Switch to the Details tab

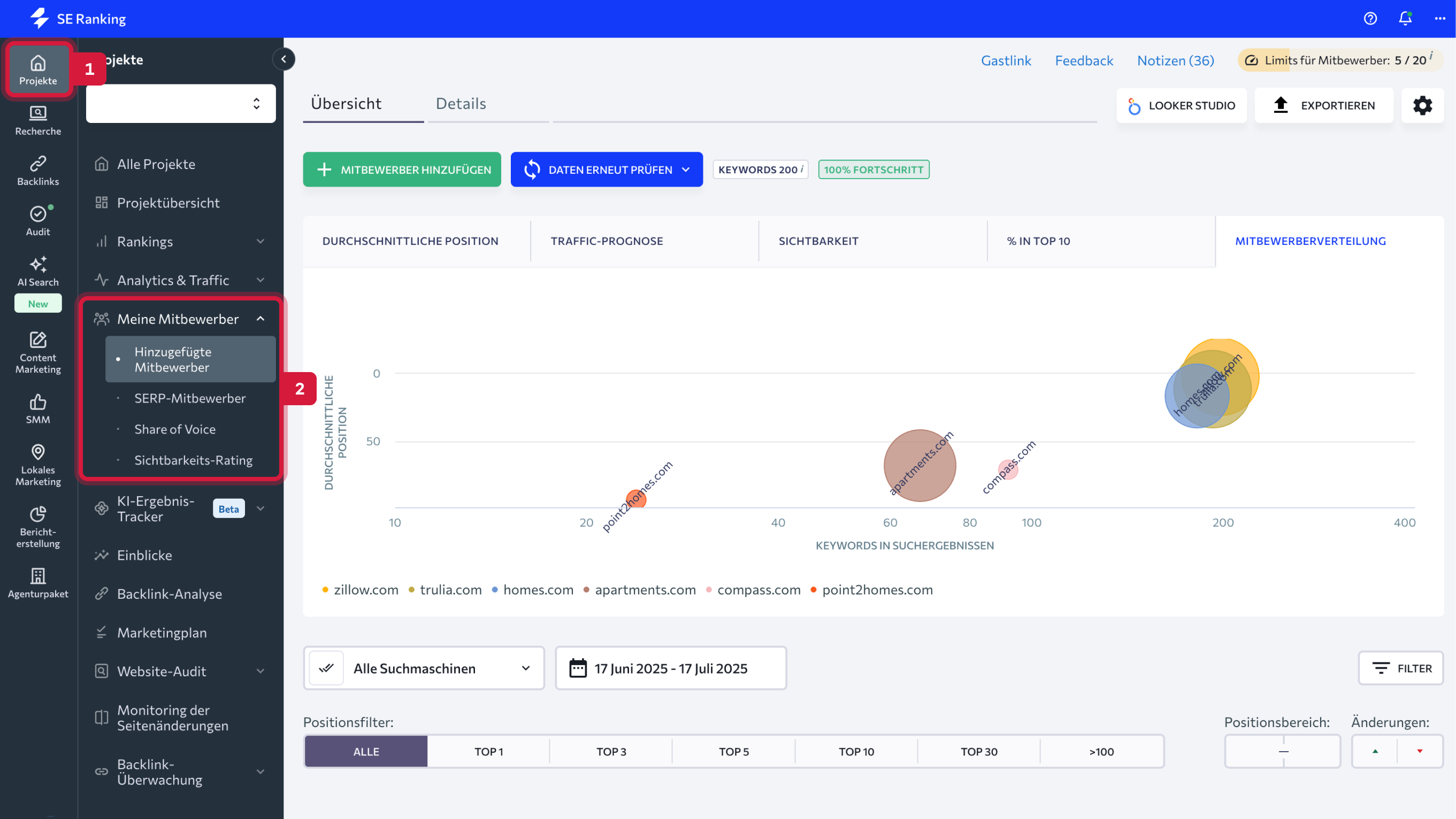(461, 103)
